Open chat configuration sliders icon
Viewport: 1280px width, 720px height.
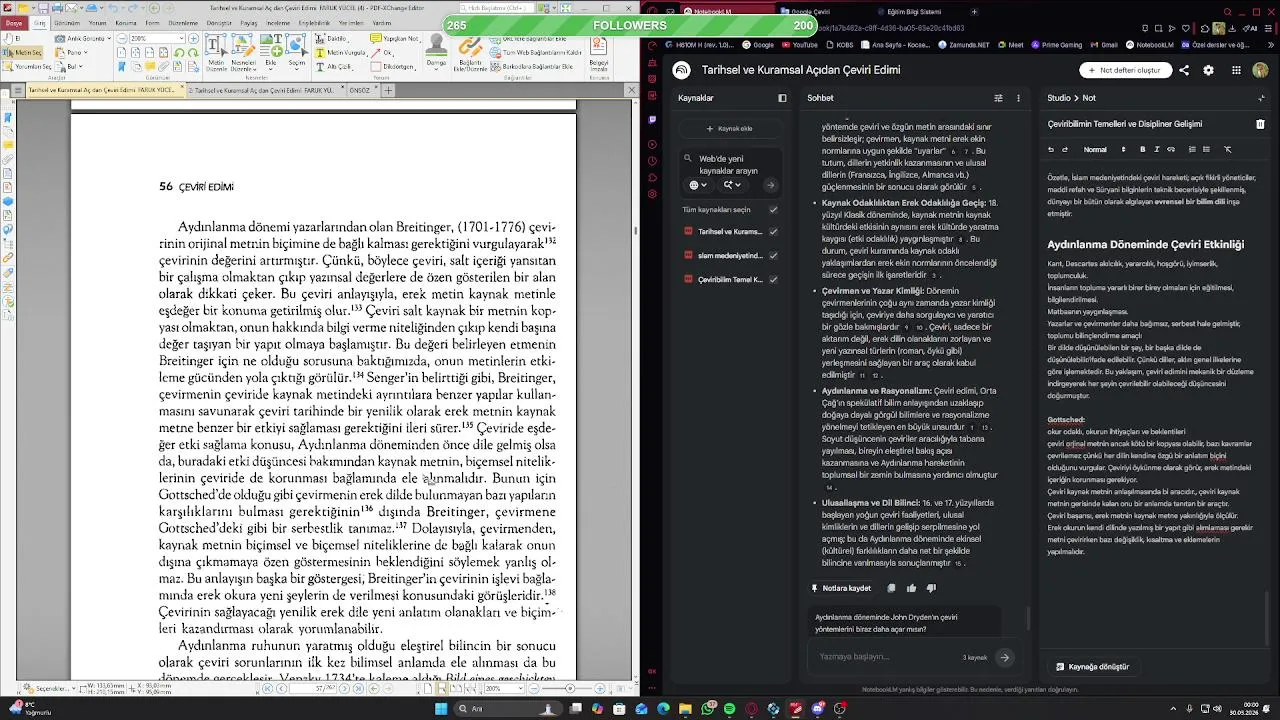pyautogui.click(x=998, y=98)
